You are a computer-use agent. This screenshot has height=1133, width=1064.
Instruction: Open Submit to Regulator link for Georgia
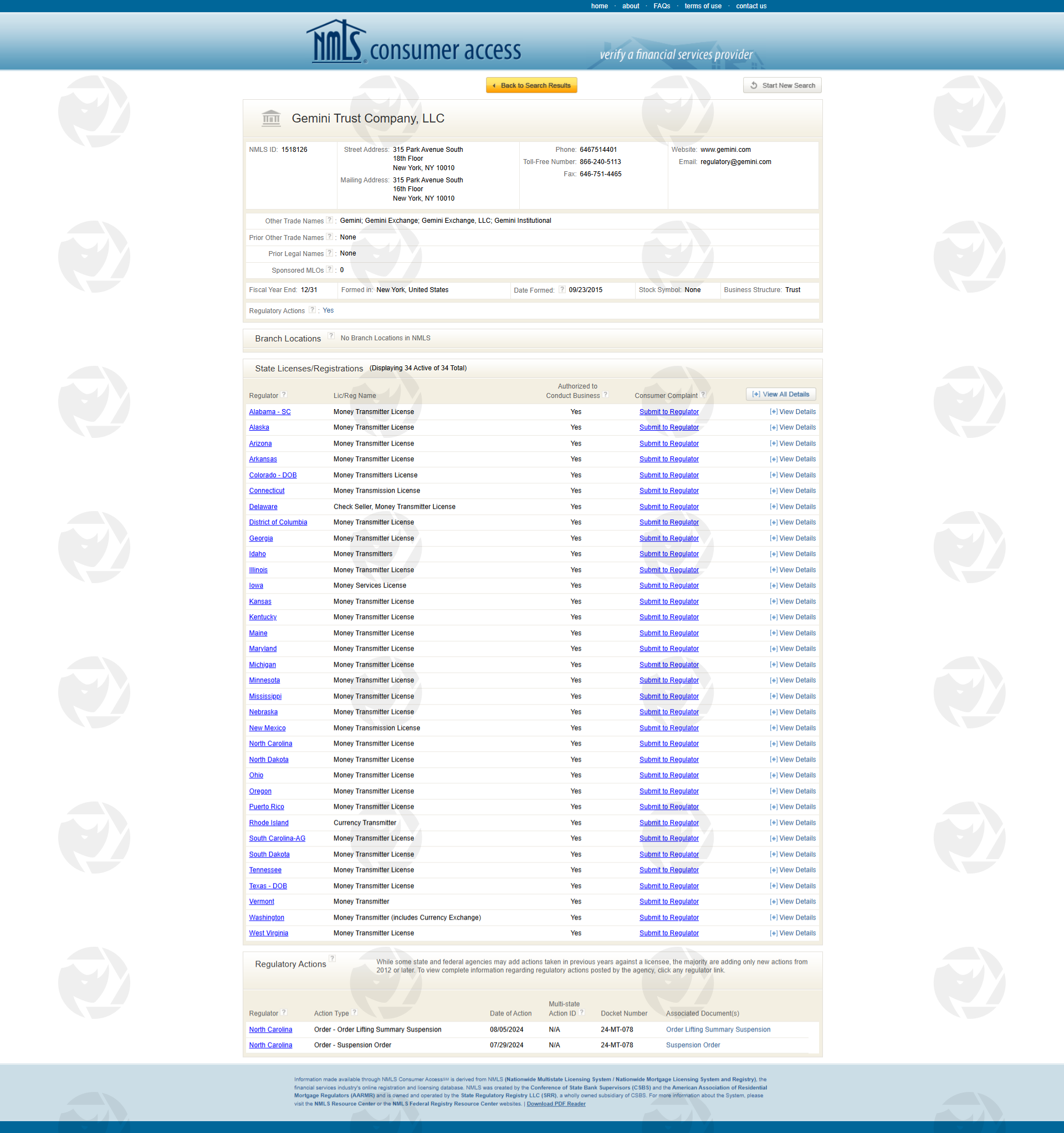click(668, 538)
